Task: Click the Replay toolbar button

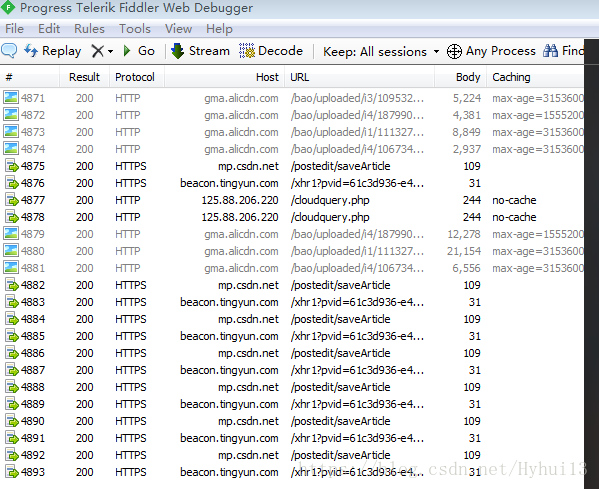Action: click(53, 51)
